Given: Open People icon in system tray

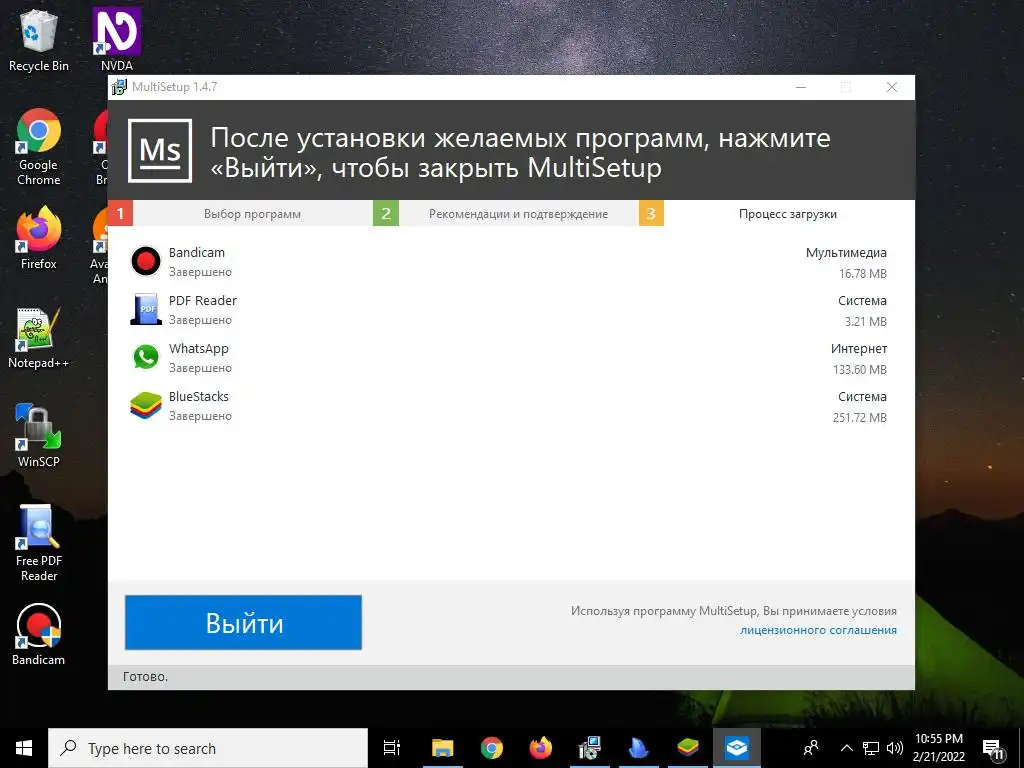Looking at the screenshot, I should pyautogui.click(x=811, y=748).
